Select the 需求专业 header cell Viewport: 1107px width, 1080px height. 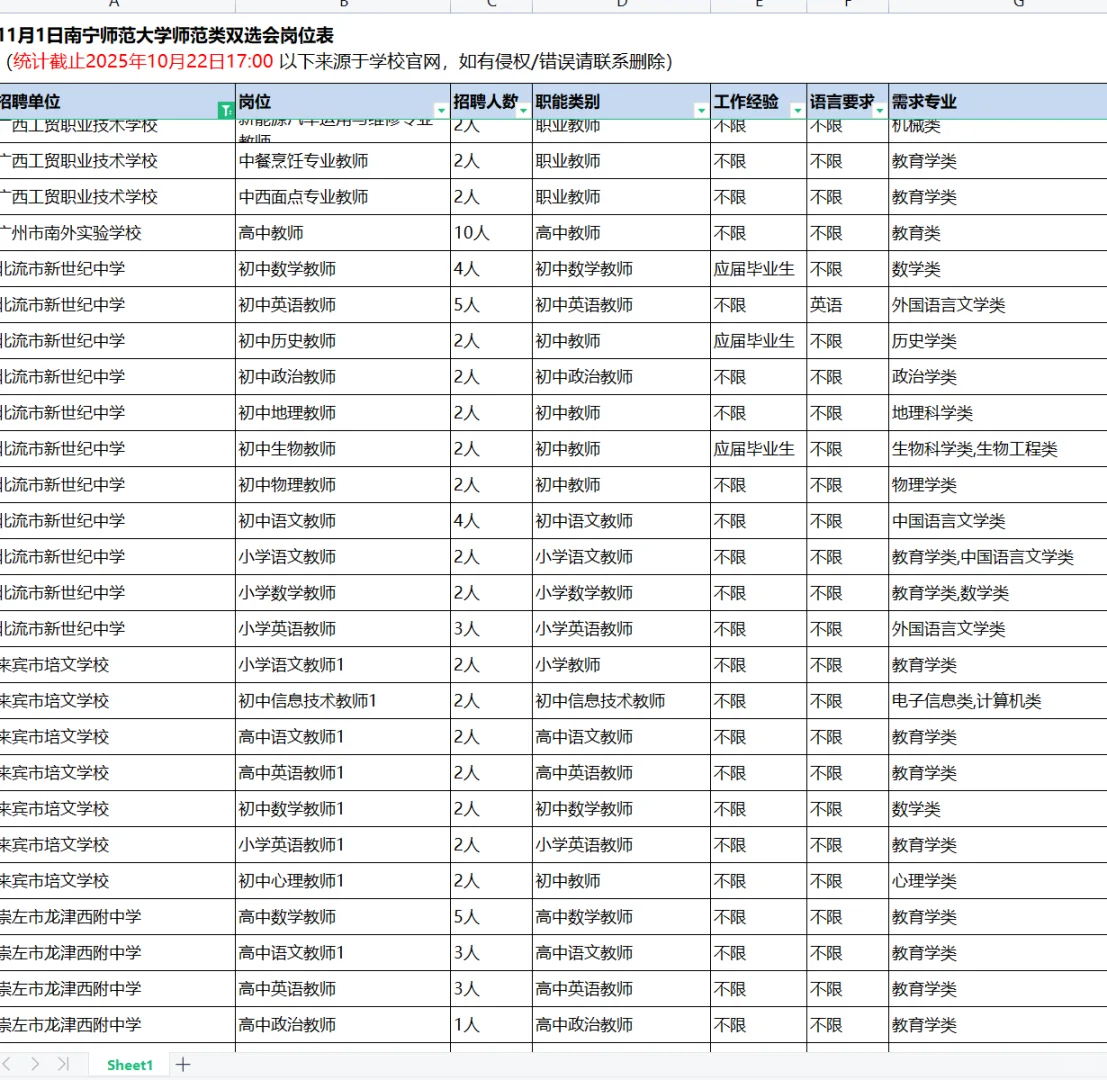point(997,102)
